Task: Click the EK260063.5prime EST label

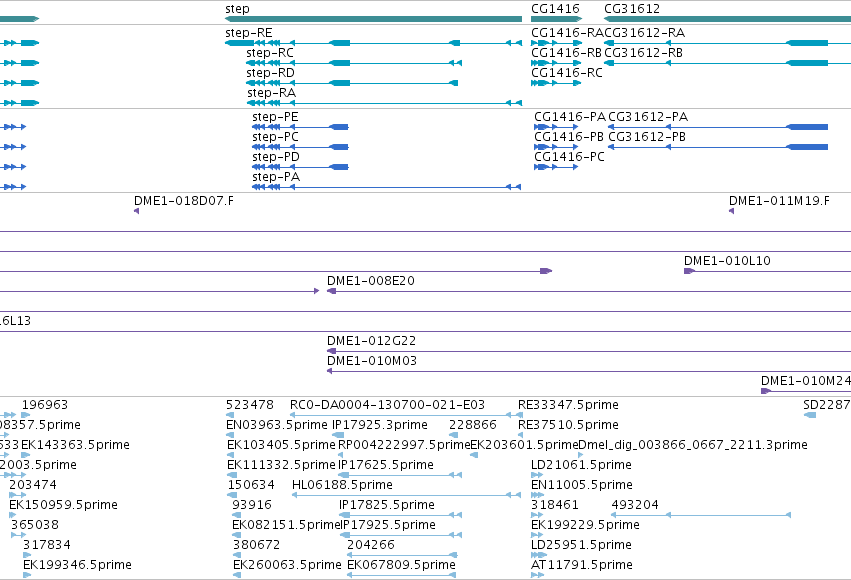Action: click(287, 565)
